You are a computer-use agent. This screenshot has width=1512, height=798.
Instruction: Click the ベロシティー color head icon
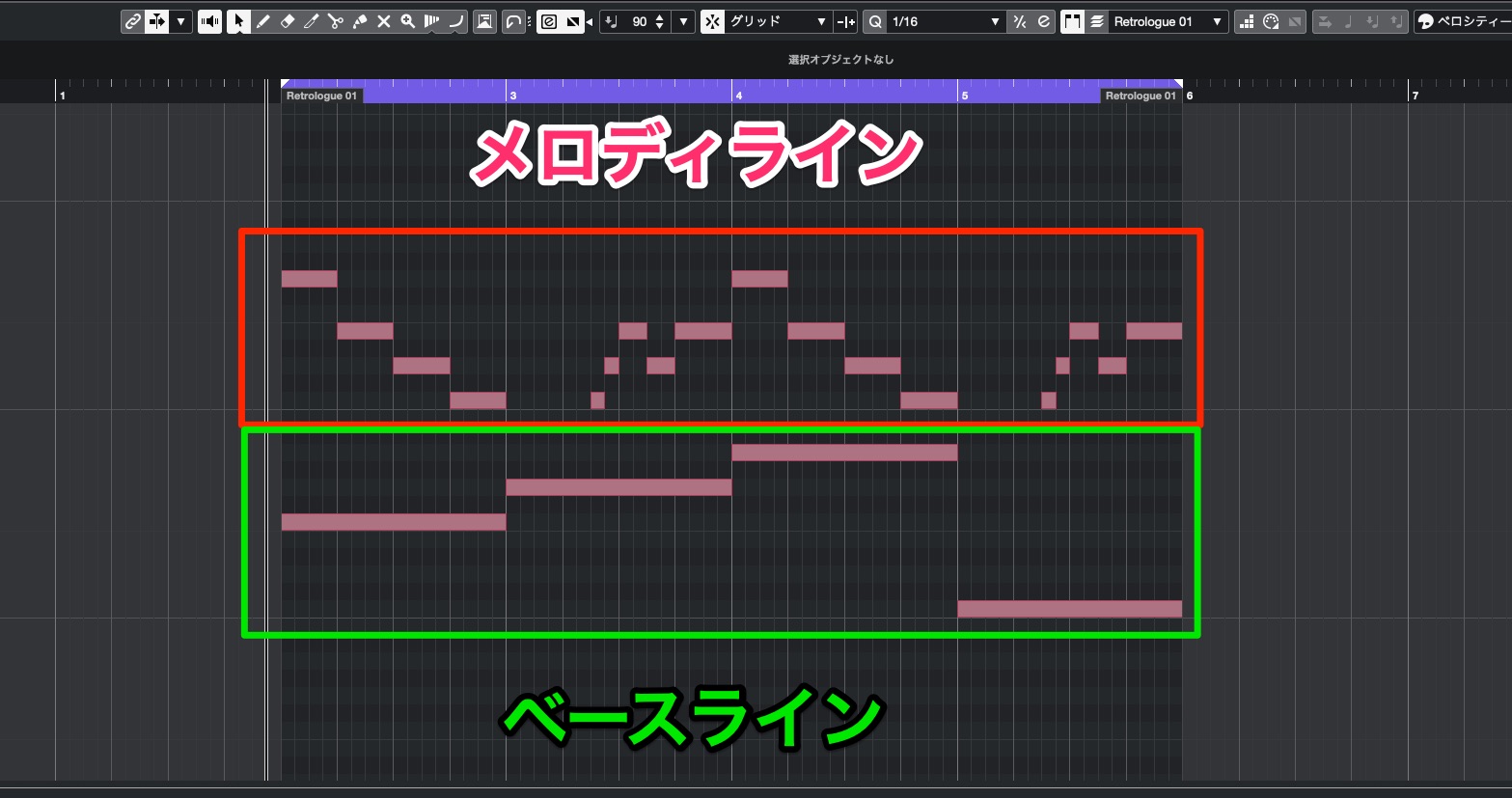[x=1426, y=21]
